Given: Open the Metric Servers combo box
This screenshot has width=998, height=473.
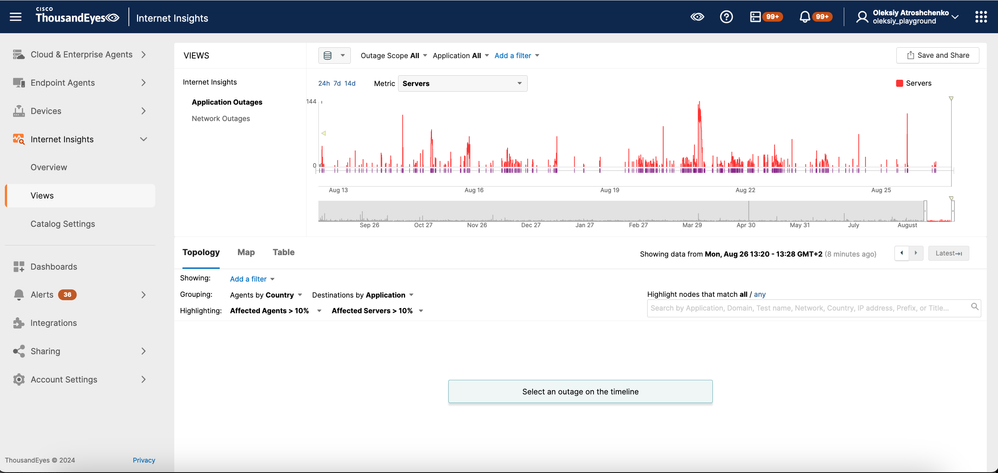Looking at the screenshot, I should (x=463, y=83).
